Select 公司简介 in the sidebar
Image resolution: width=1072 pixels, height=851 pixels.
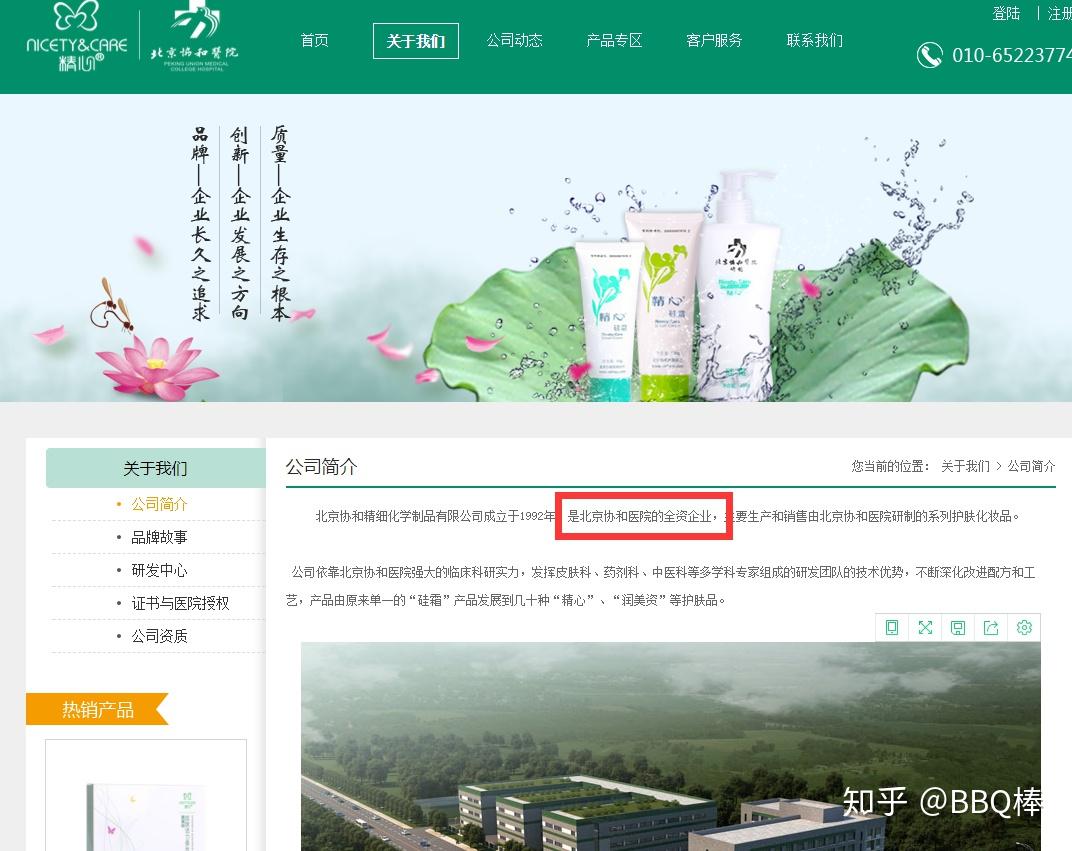[x=159, y=504]
